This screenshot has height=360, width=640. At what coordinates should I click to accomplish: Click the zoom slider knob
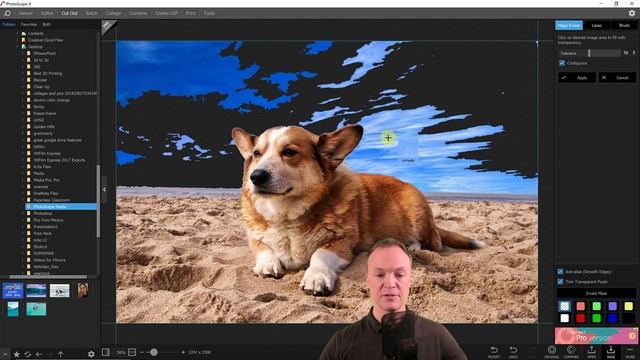click(x=153, y=352)
